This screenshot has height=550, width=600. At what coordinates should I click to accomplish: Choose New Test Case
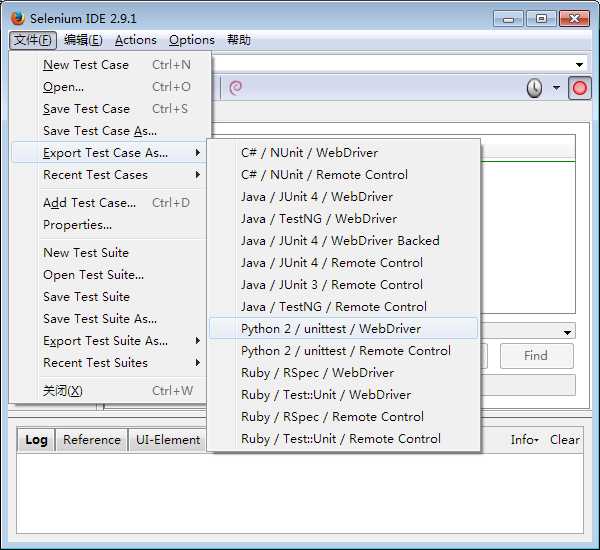pos(109,65)
